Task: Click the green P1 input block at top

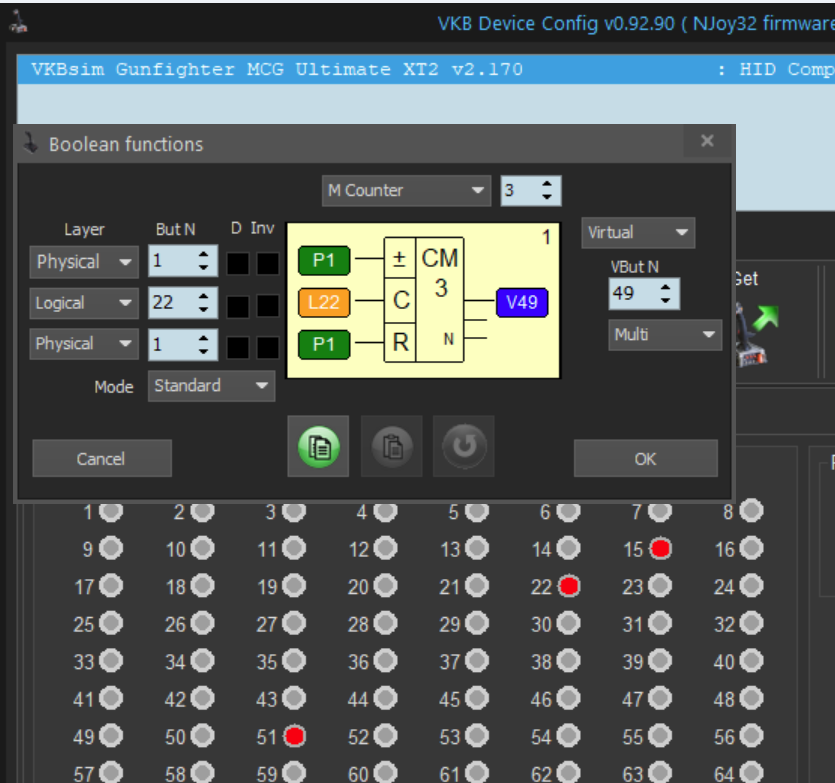Action: (324, 260)
